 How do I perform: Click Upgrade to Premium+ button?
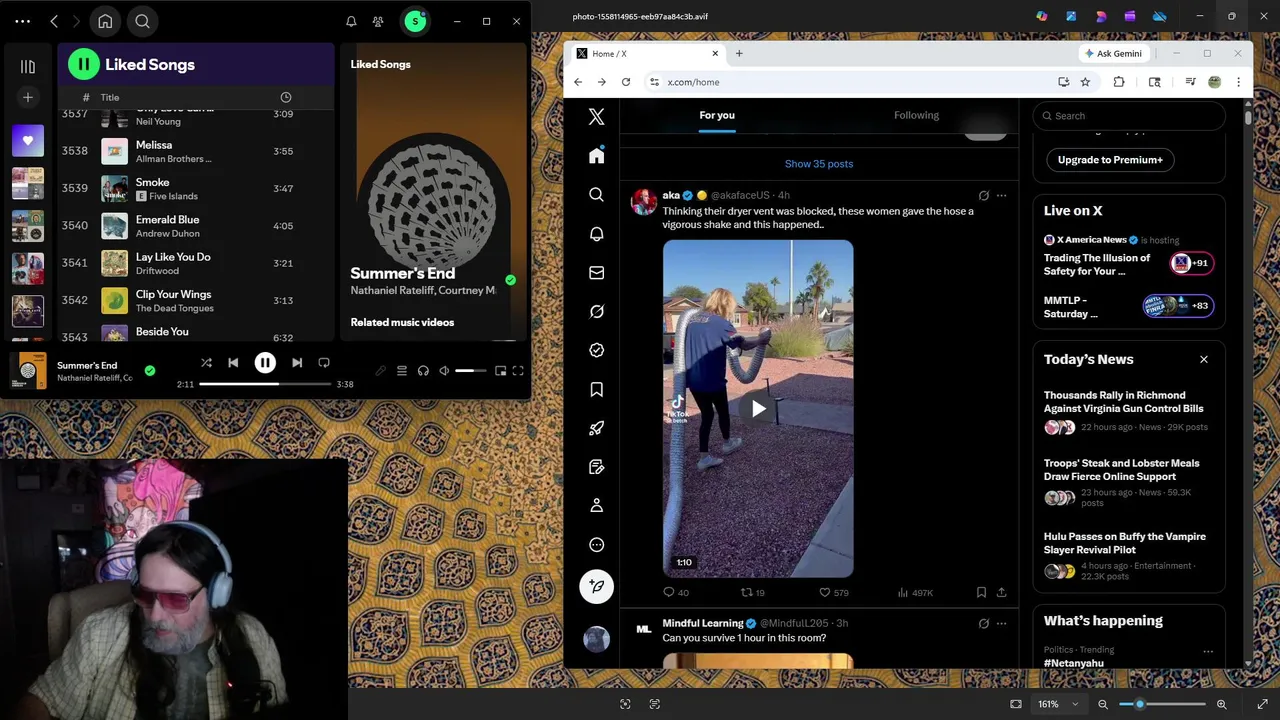pos(1110,160)
